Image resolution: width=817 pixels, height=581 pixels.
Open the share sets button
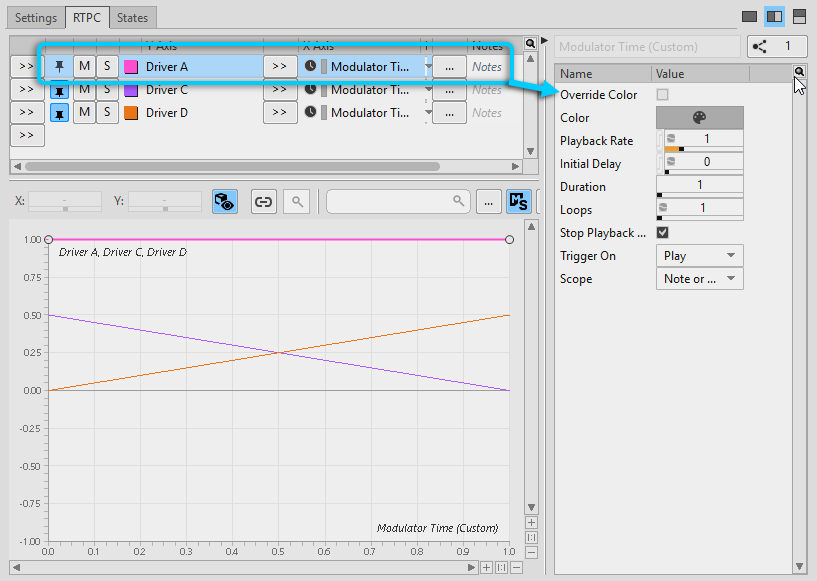tap(776, 46)
